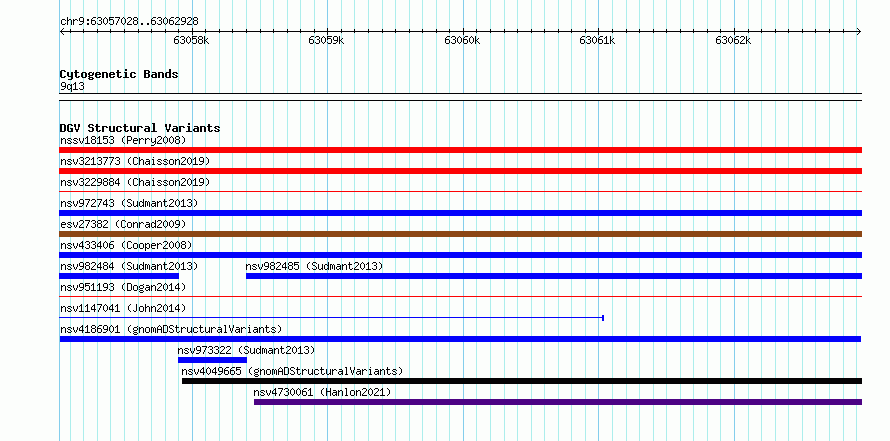Viewport: 890px width, 441px height.
Task: Select the blue nsv433406 variant bar
Action: (461, 255)
